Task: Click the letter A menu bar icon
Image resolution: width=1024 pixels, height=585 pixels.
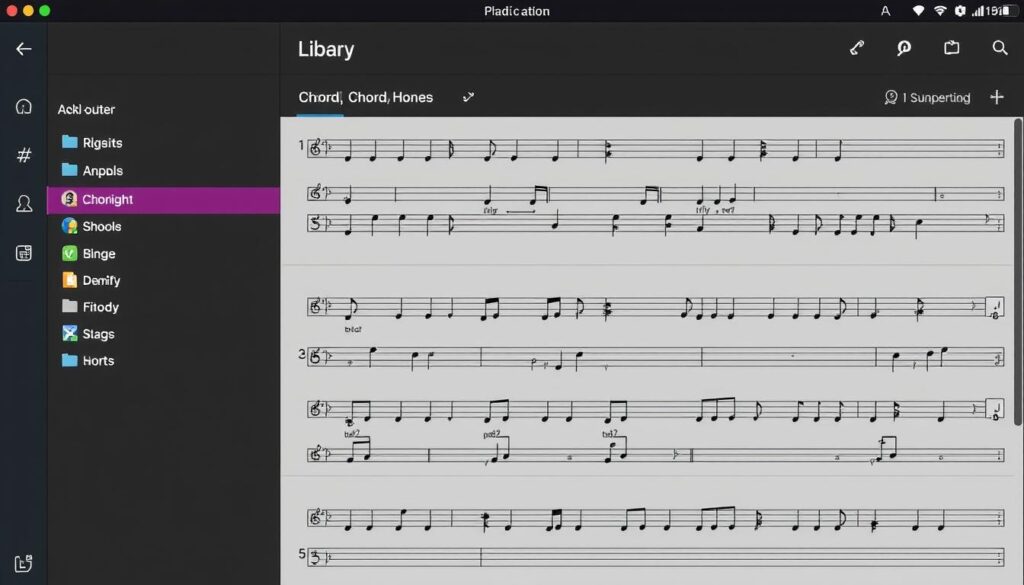Action: (x=886, y=10)
